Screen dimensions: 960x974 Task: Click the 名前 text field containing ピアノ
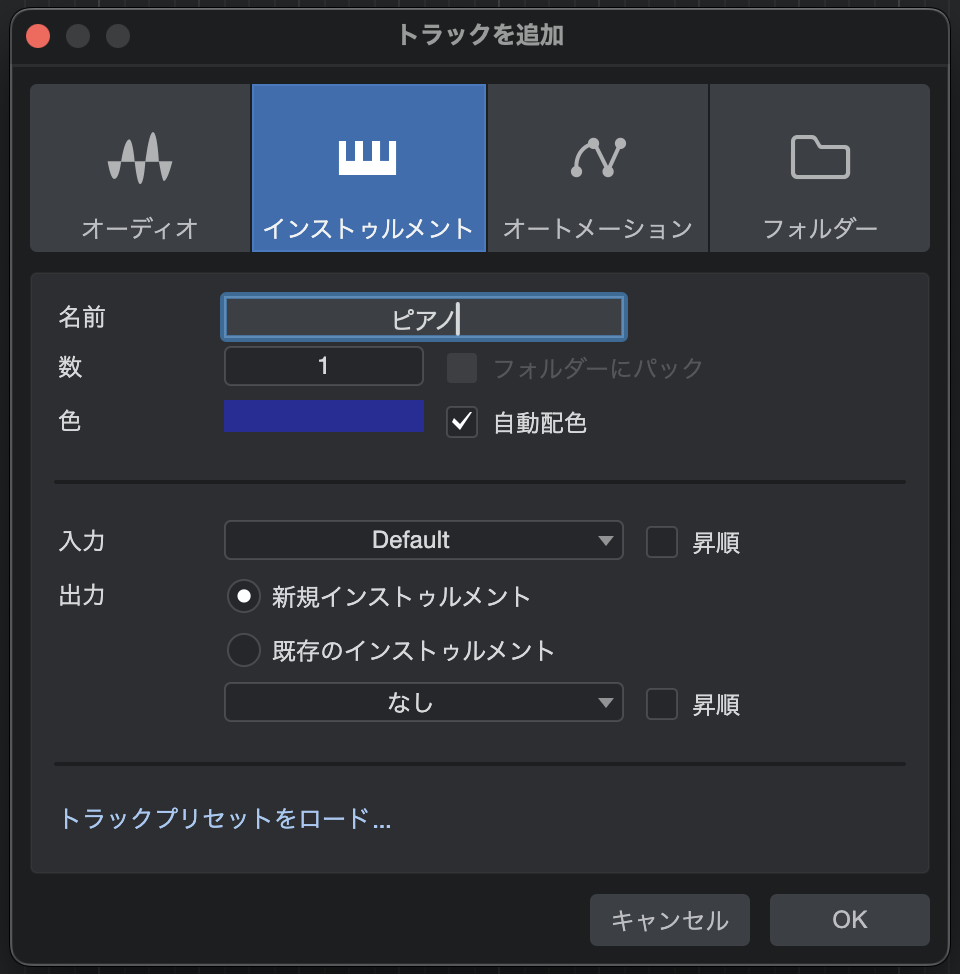(x=424, y=318)
